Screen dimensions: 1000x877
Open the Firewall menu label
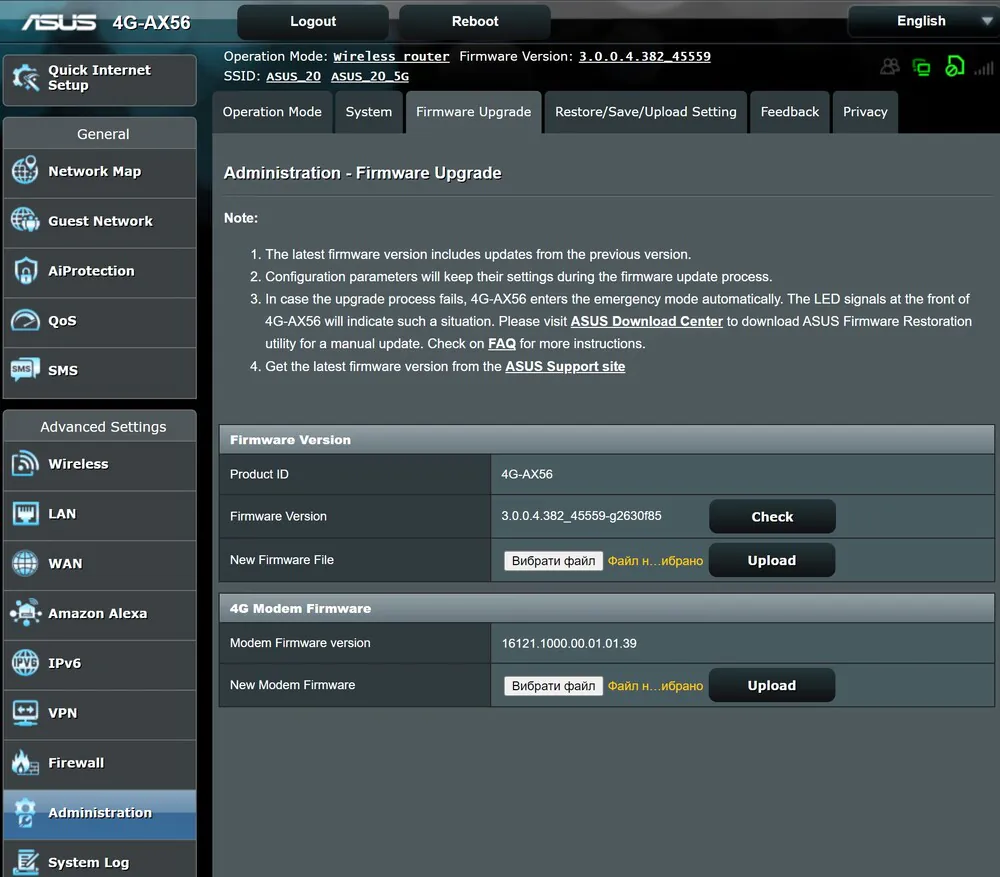pyautogui.click(x=76, y=763)
